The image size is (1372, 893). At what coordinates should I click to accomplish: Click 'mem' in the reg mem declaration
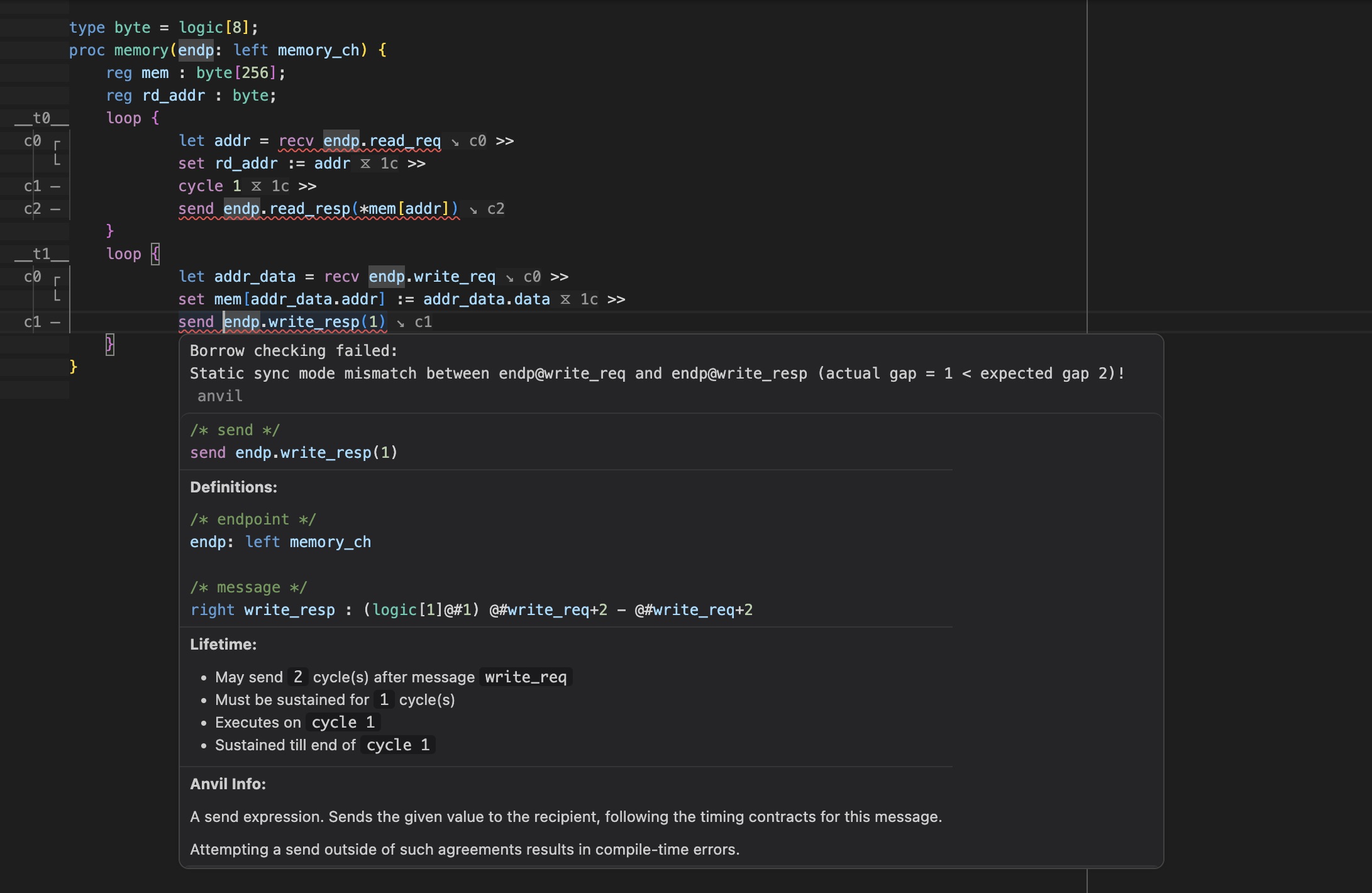pyautogui.click(x=155, y=73)
